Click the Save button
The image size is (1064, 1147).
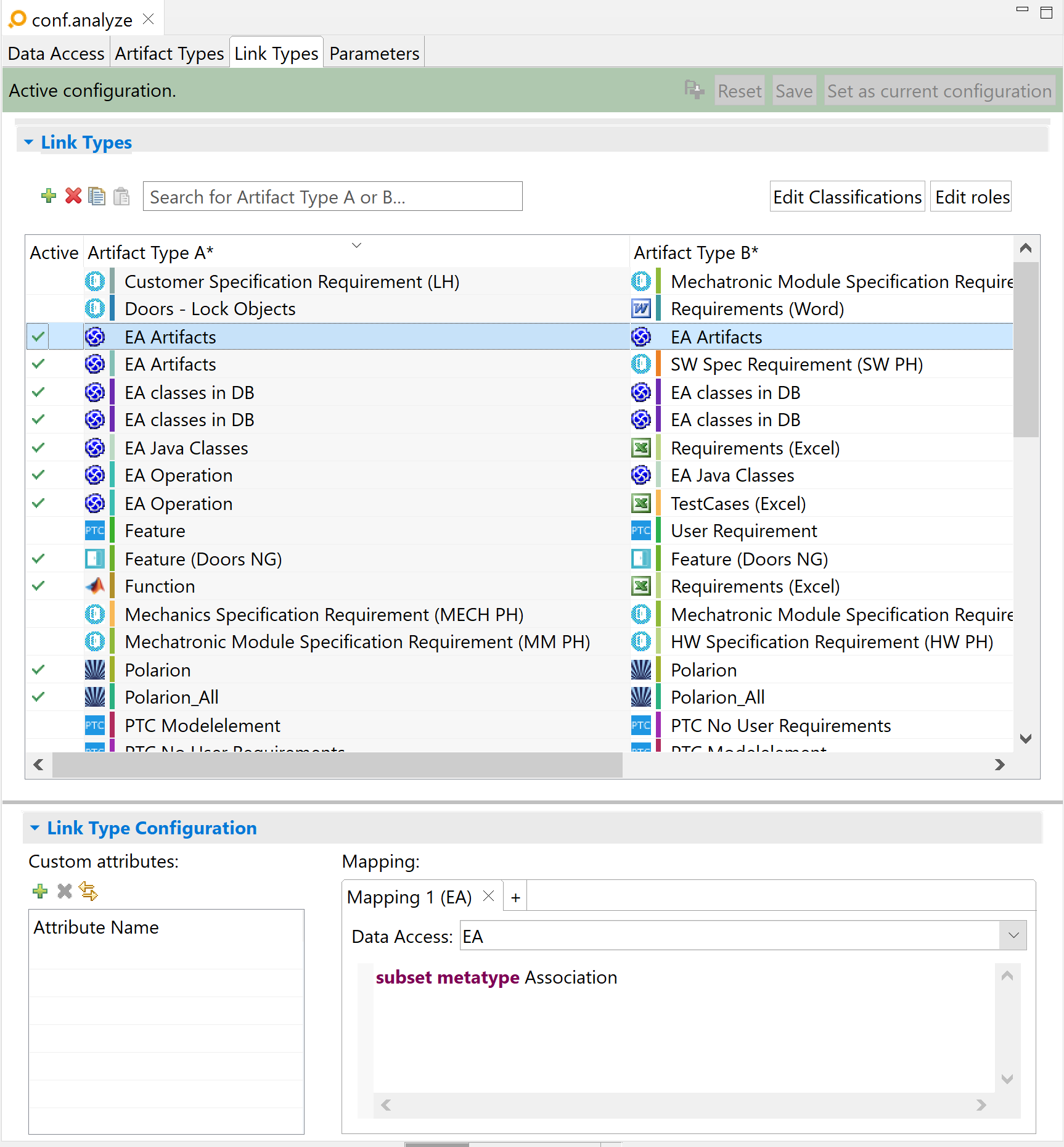[x=794, y=91]
